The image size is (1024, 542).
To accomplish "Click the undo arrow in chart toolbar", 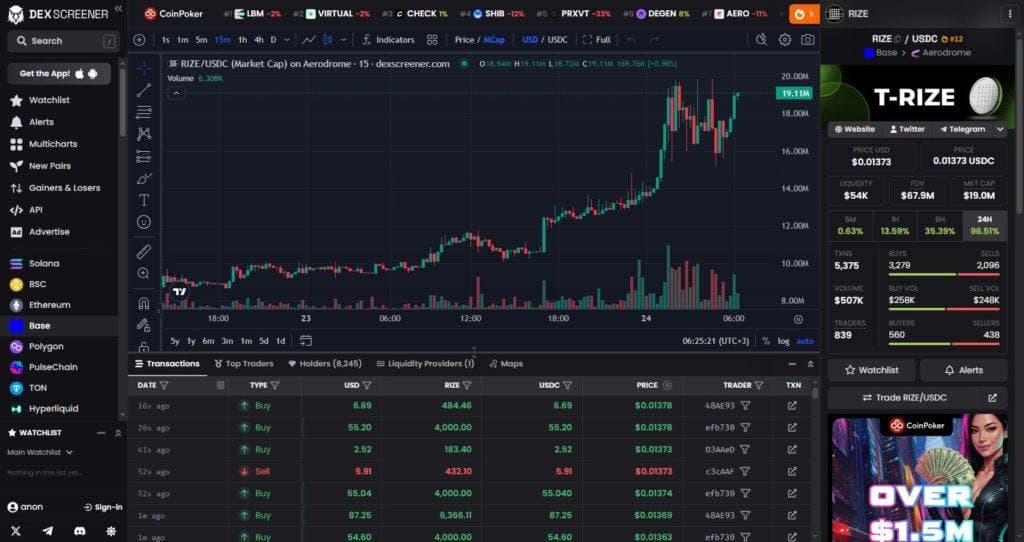I will (x=631, y=40).
